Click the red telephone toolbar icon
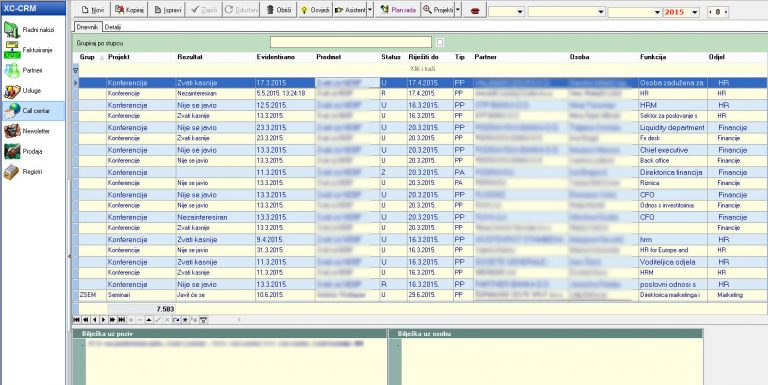 474,11
